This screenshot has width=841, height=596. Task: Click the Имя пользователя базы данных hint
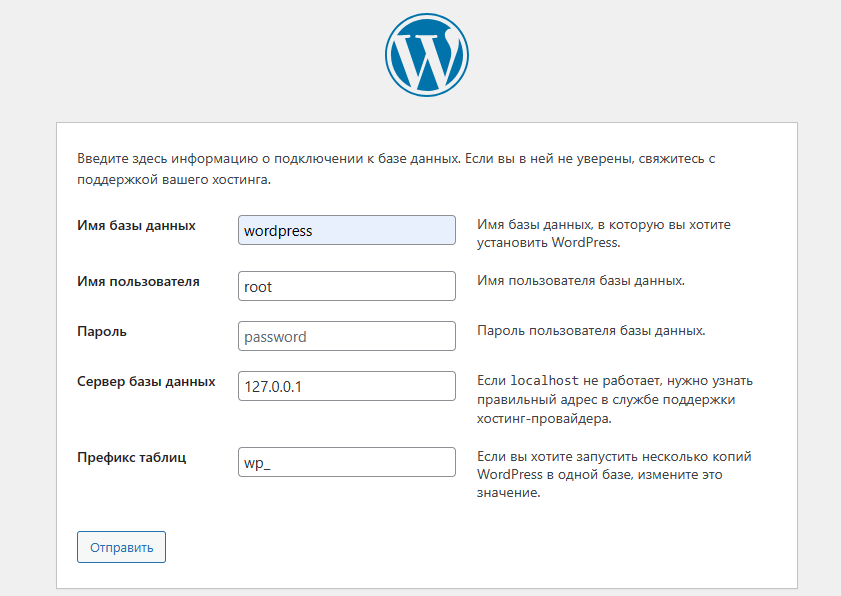coord(581,281)
